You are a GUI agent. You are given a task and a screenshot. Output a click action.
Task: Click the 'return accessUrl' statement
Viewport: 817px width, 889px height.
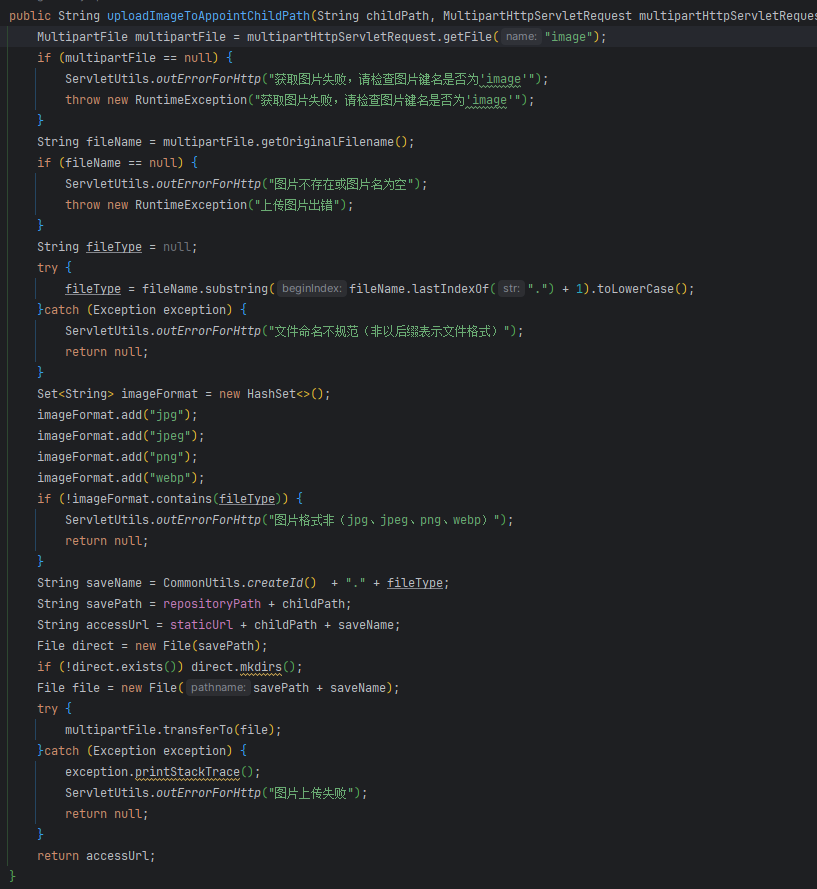coord(96,856)
